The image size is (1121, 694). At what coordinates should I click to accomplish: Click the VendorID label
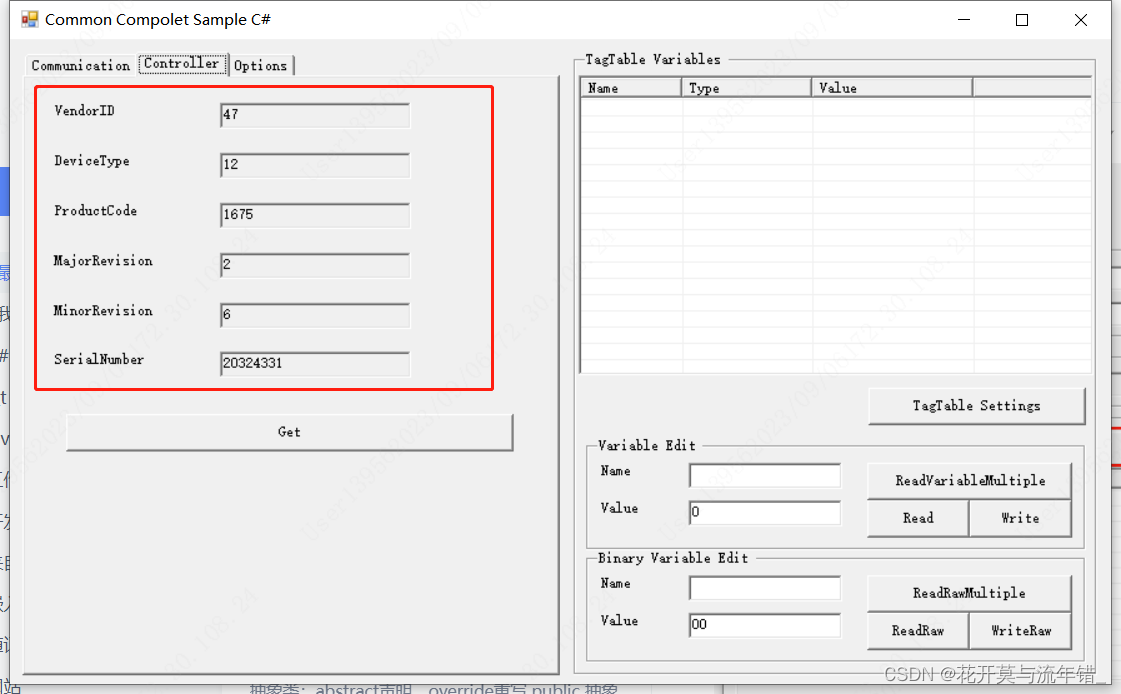(84, 111)
